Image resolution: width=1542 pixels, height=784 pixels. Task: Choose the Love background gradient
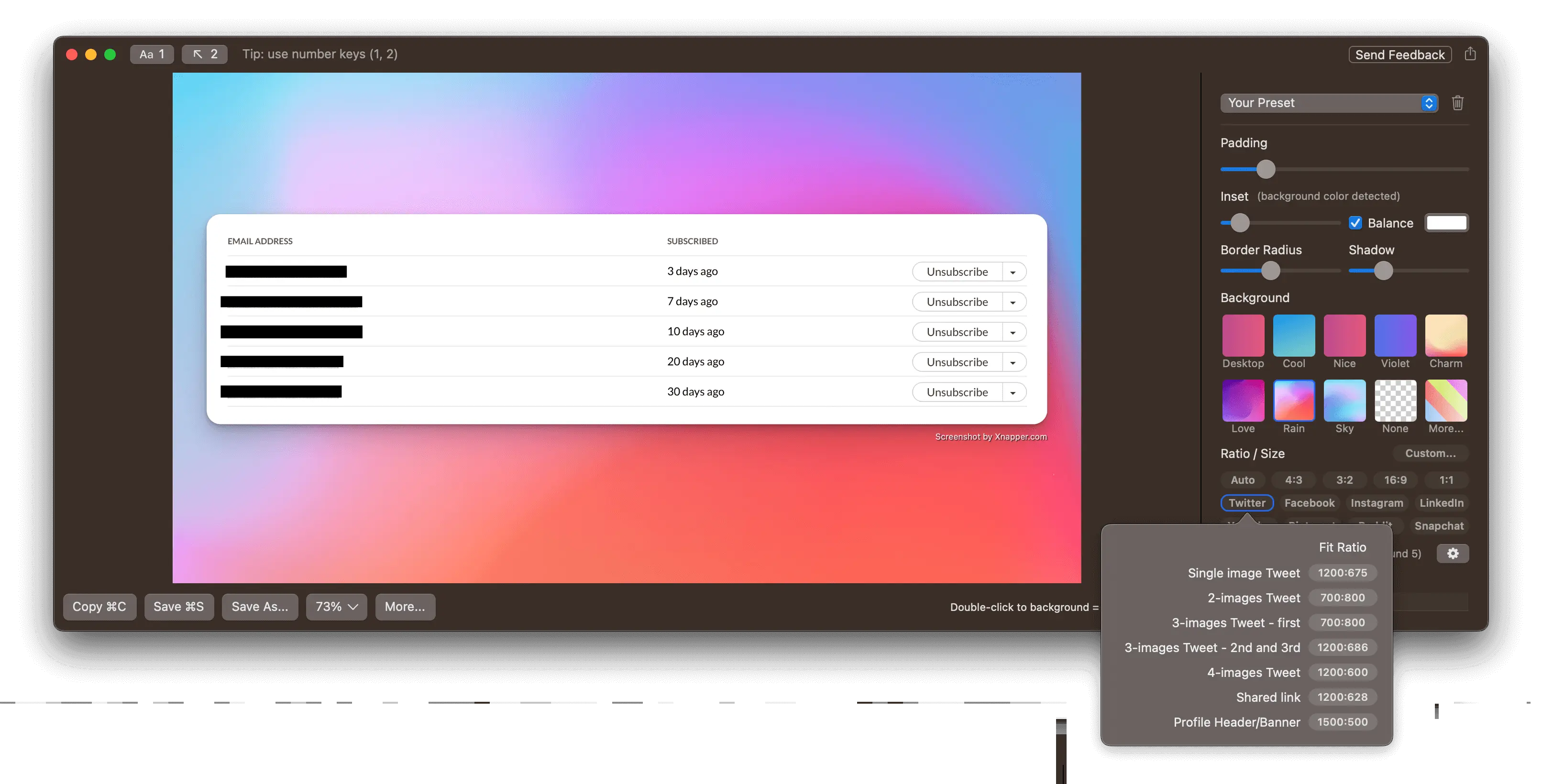(1243, 401)
